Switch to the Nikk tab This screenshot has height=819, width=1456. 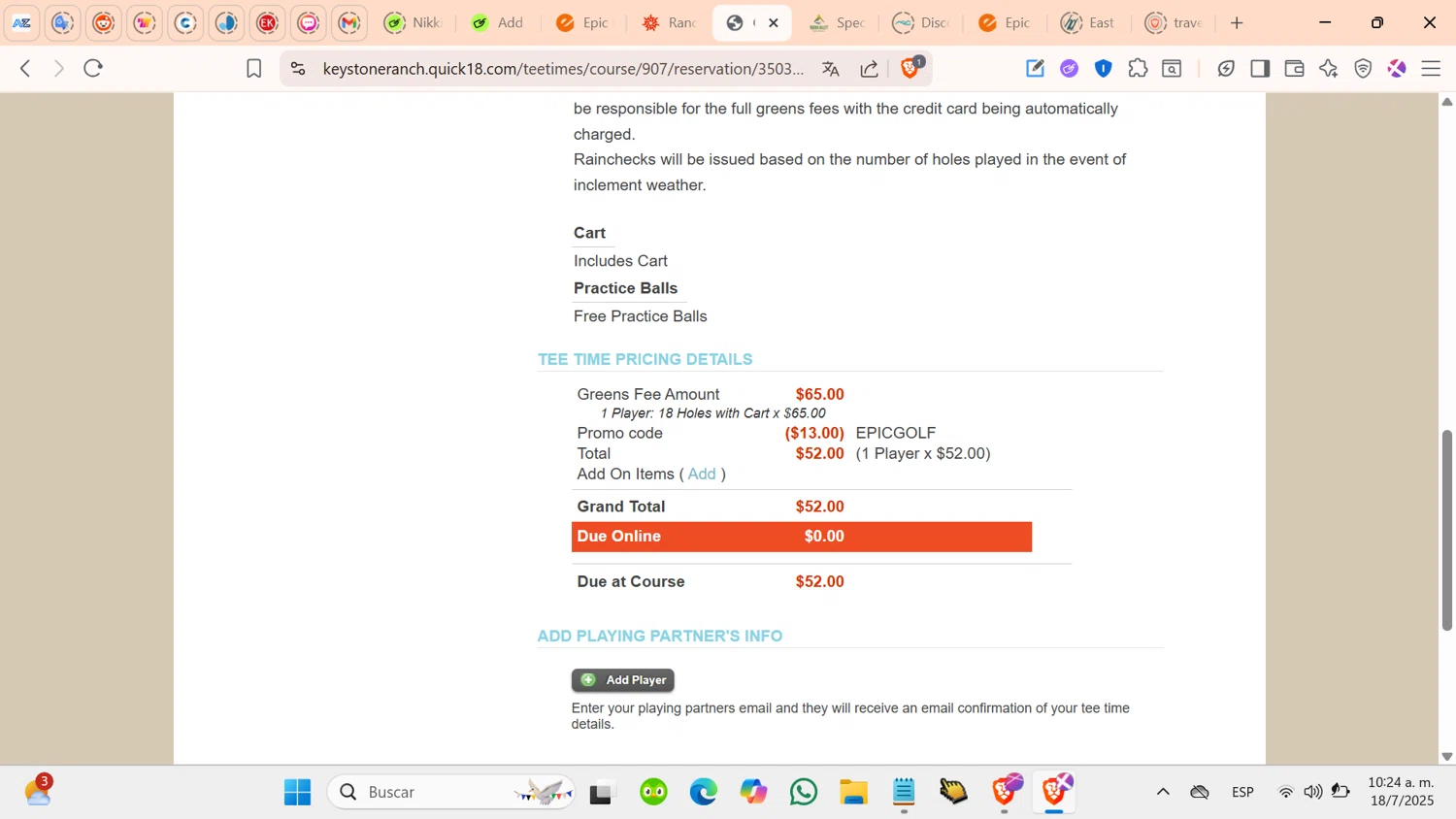pos(414,22)
